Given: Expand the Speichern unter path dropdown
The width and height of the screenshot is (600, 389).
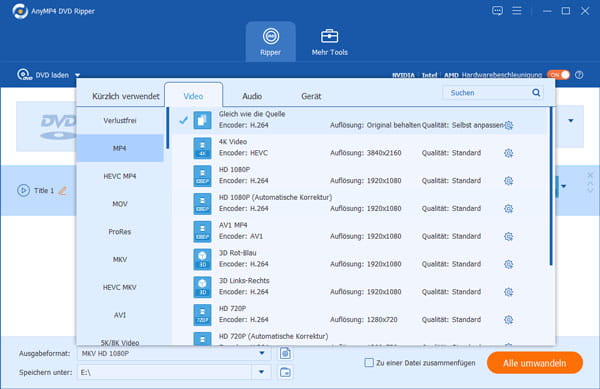Looking at the screenshot, I should coord(261,372).
